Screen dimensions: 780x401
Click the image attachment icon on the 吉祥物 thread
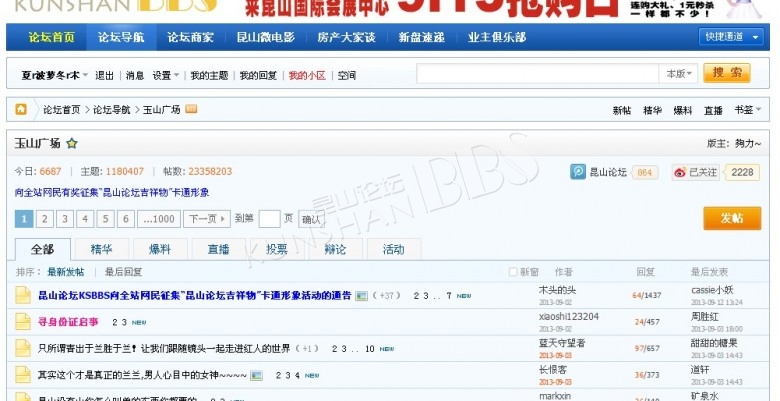[x=361, y=296]
